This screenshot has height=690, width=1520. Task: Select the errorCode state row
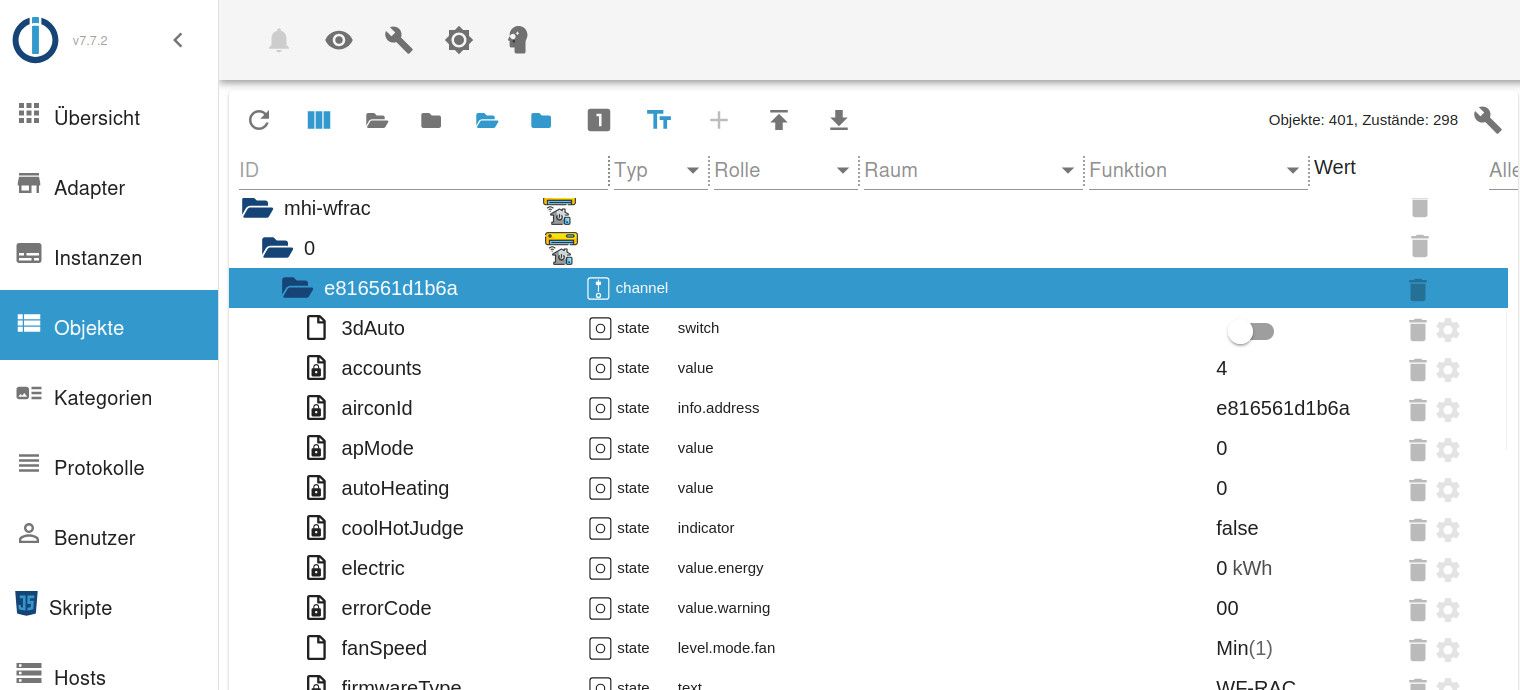coord(868,608)
